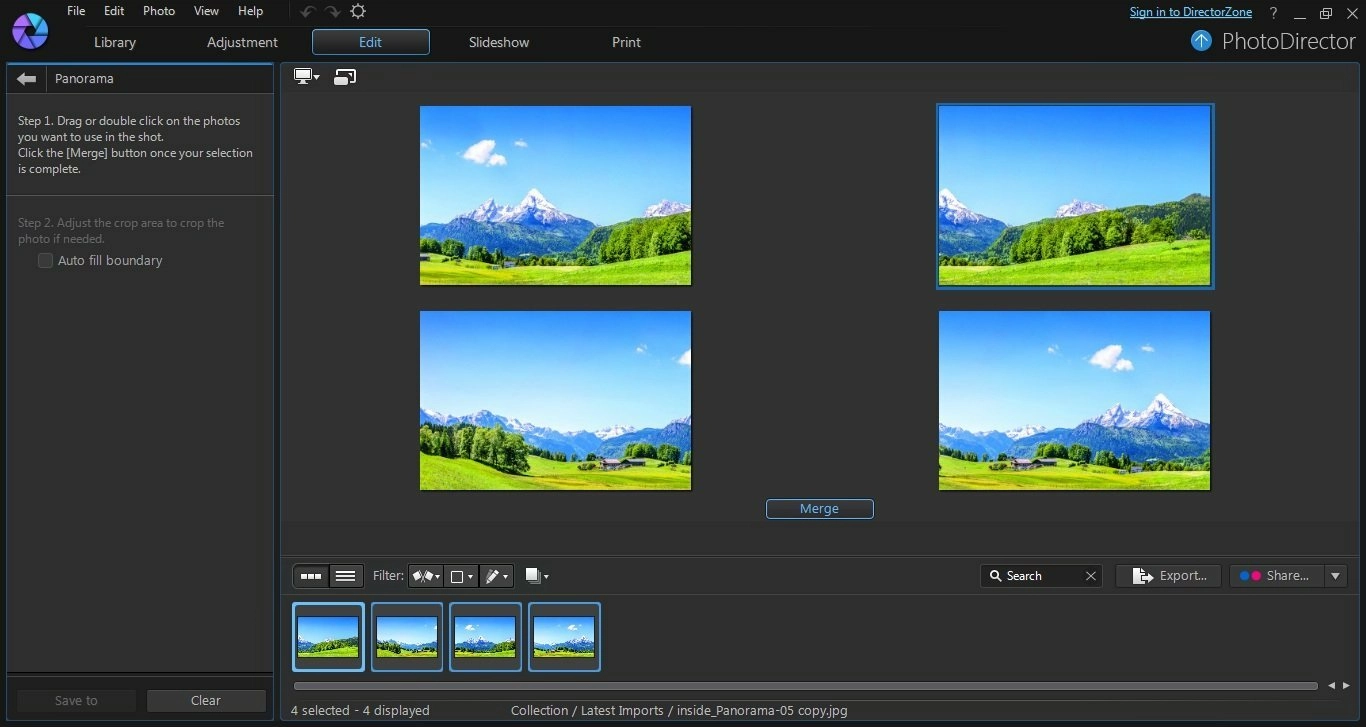Image resolution: width=1366 pixels, height=727 pixels.
Task: Open the Photo menu
Action: click(x=158, y=11)
